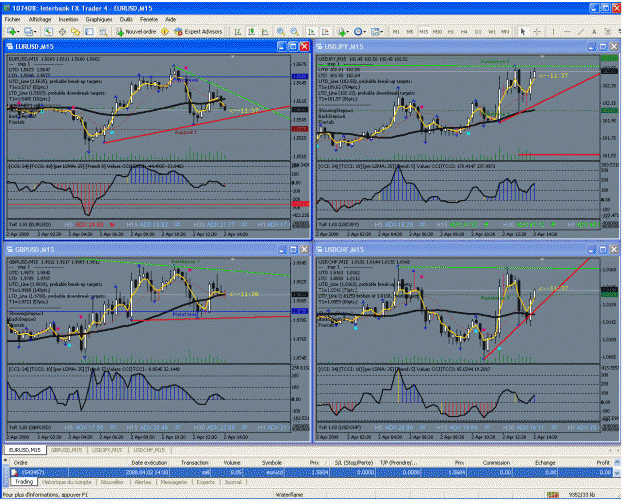Toggle the auto scroll chart icon
Image resolution: width=625 pixels, height=501 pixels.
[312, 31]
